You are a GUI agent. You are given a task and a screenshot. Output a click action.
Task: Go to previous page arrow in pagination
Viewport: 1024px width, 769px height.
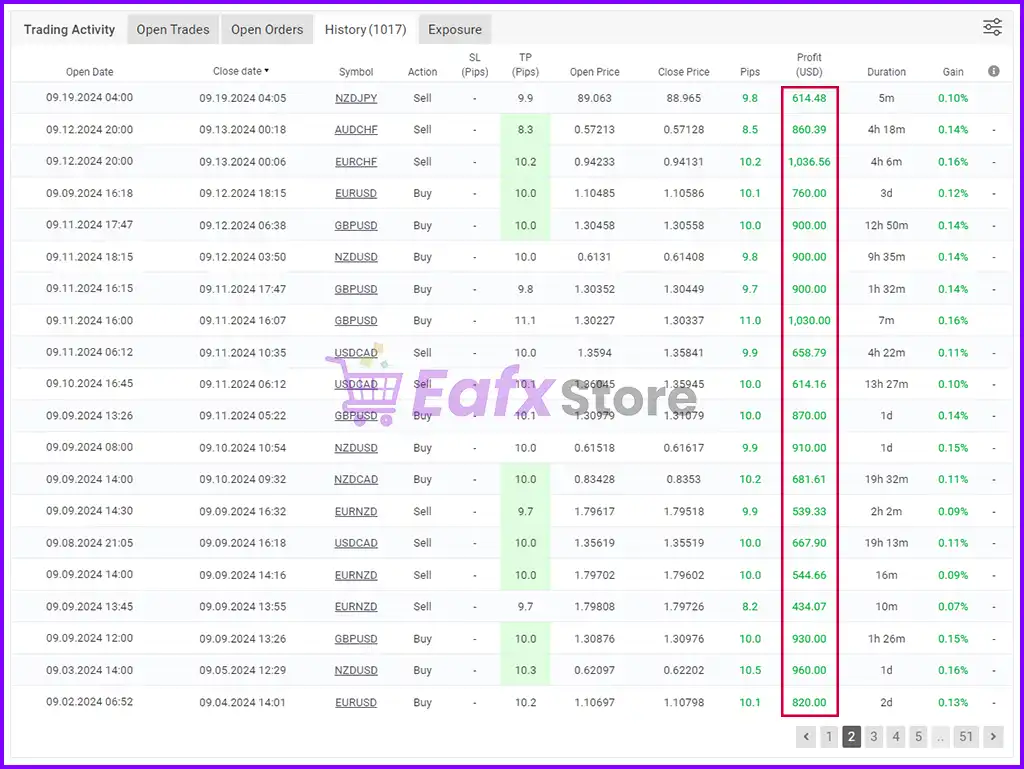point(806,737)
